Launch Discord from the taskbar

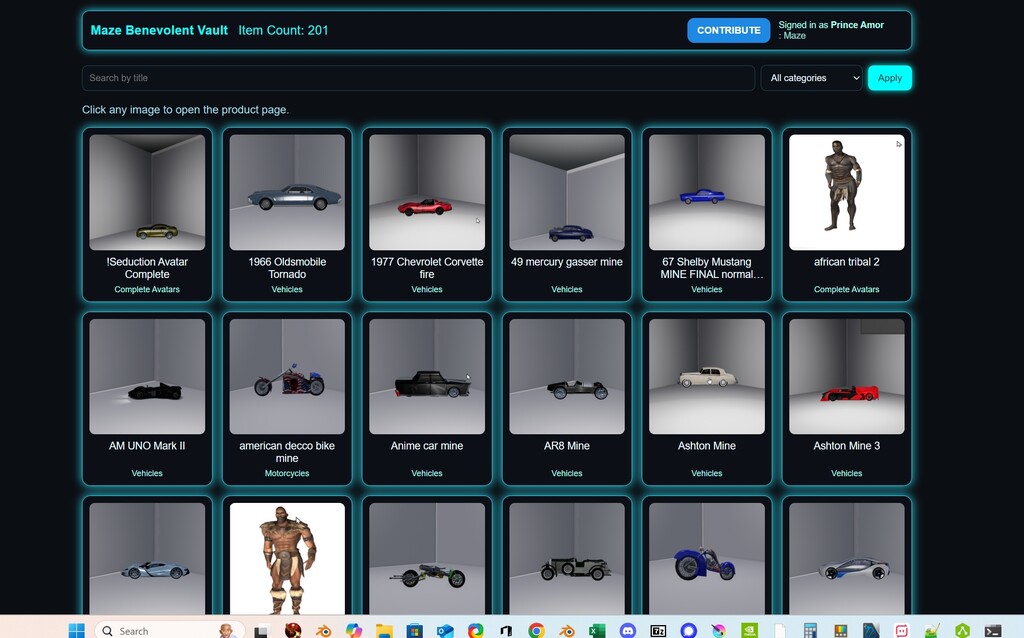tap(627, 631)
